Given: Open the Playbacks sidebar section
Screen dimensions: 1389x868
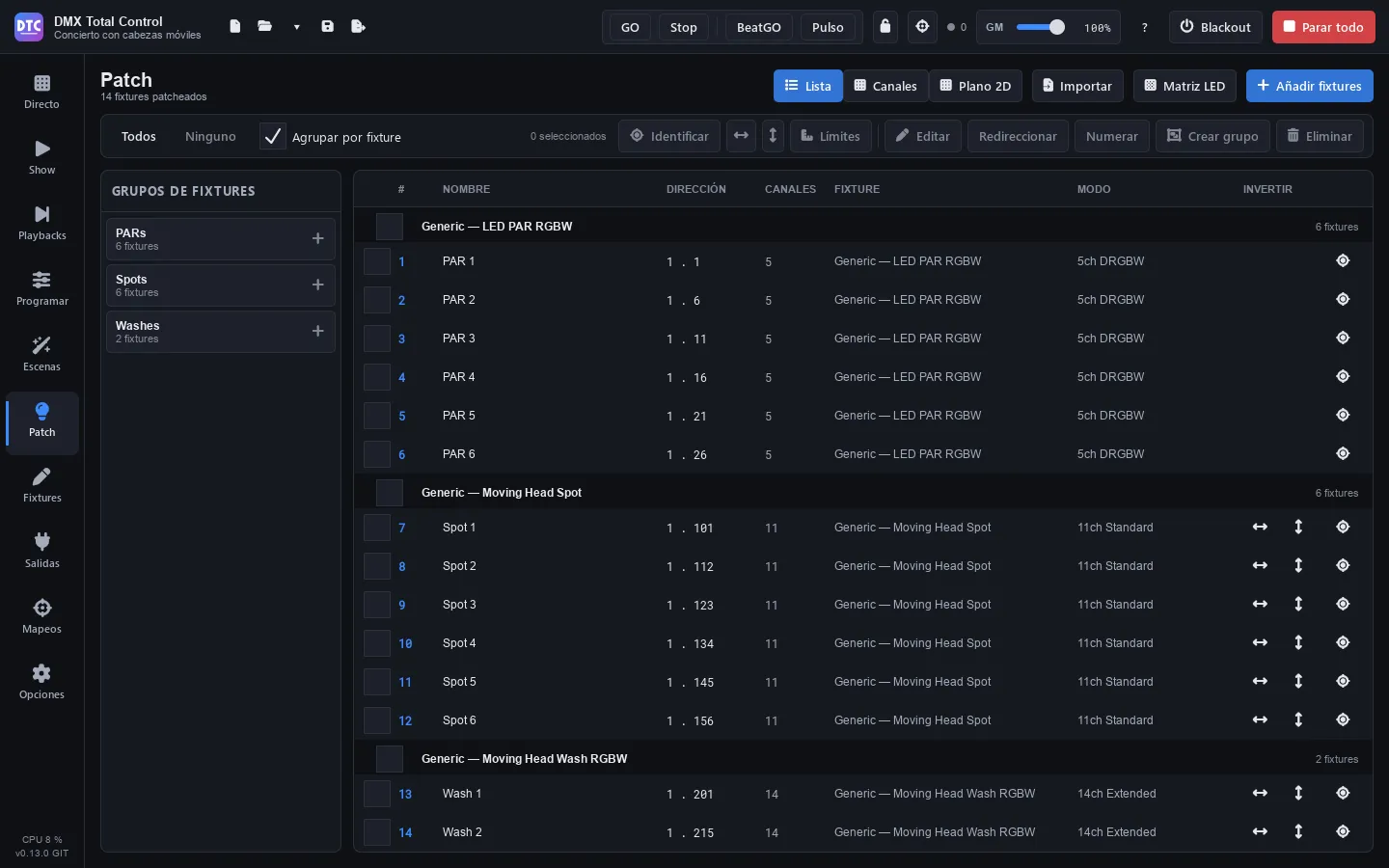Looking at the screenshot, I should coord(41,224).
